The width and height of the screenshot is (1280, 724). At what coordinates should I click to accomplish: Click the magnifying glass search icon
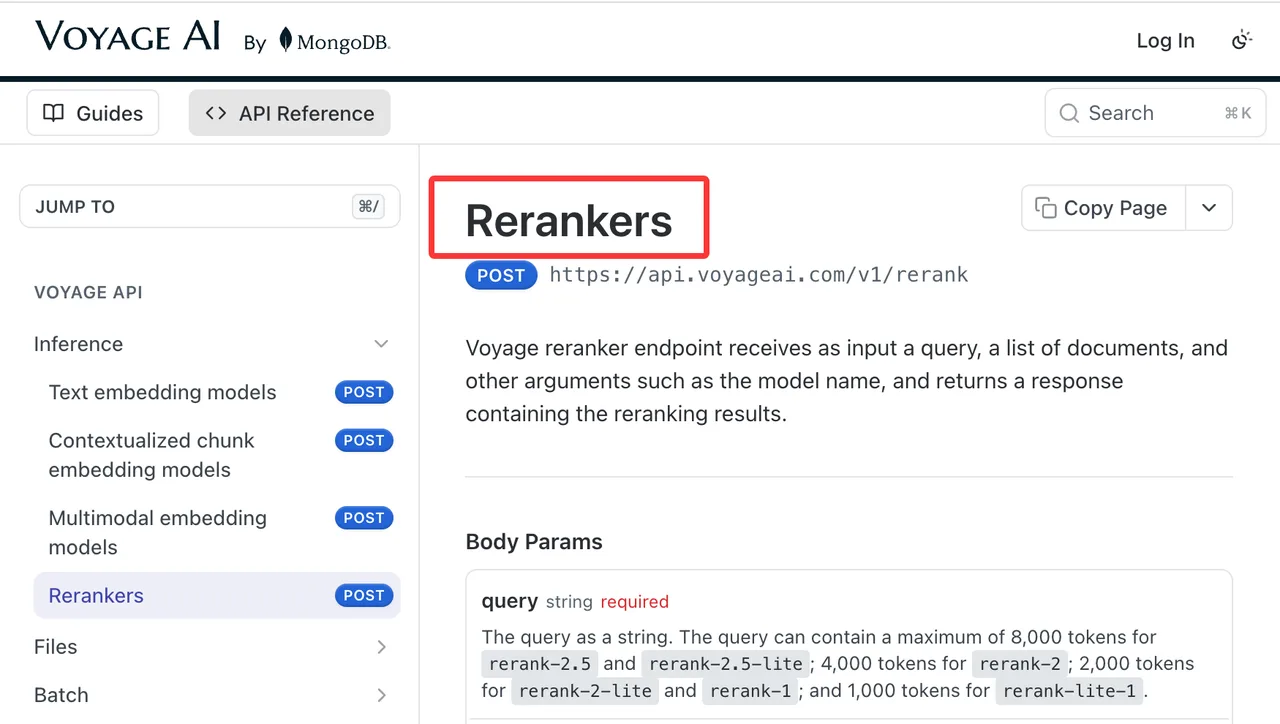[1069, 113]
